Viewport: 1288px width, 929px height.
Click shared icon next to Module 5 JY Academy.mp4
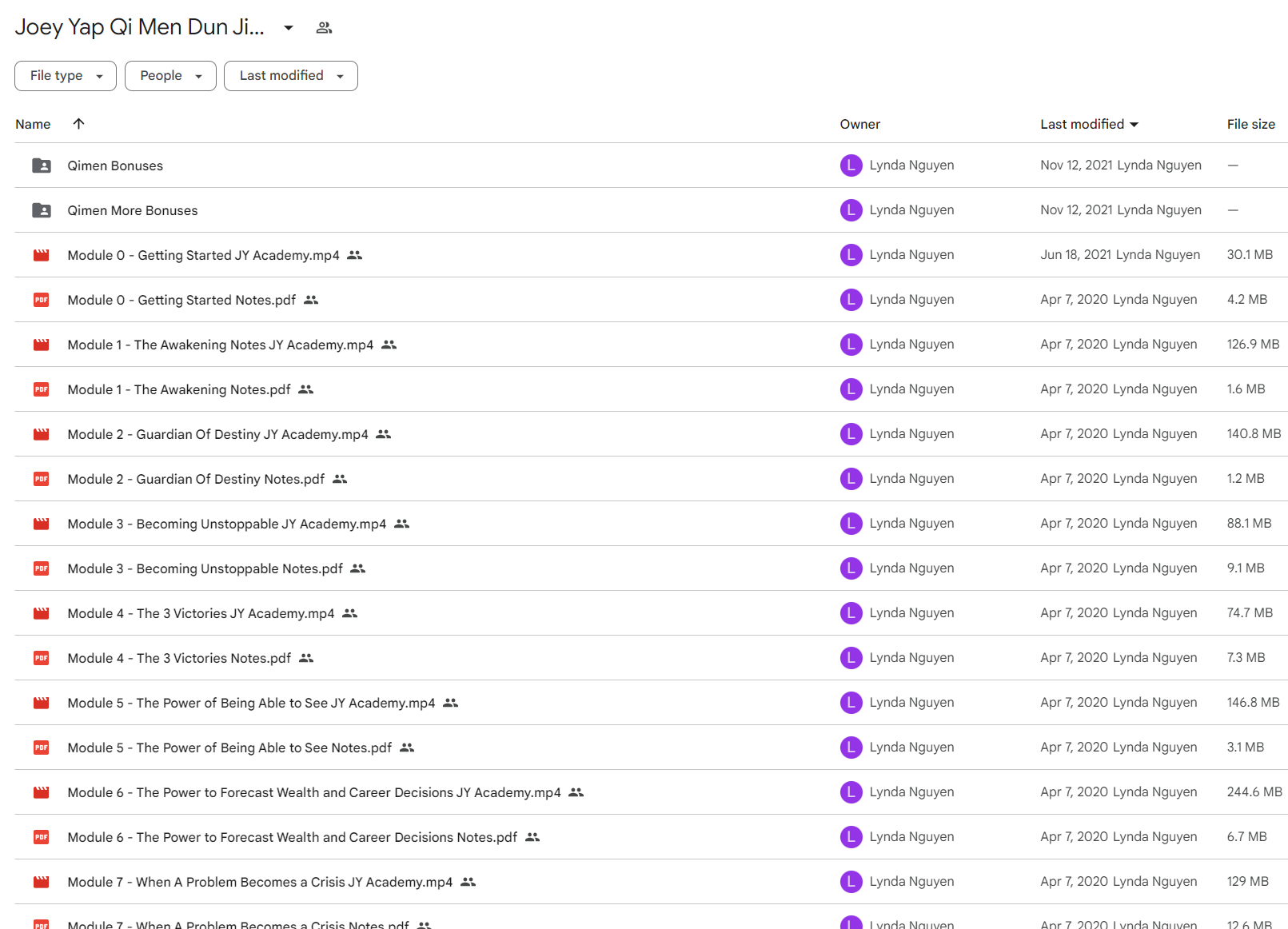click(x=451, y=703)
